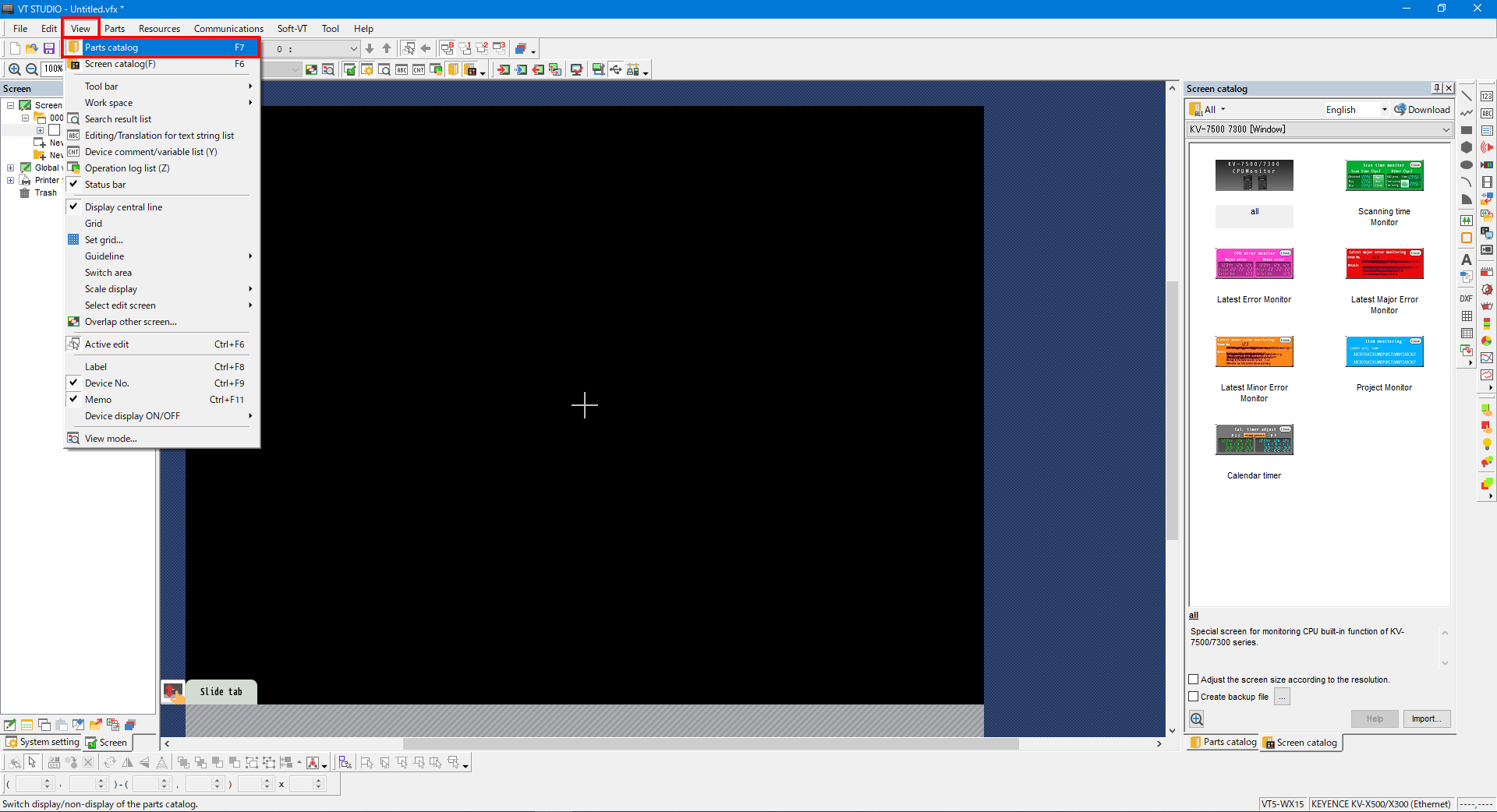Click the Import... button

[1426, 718]
